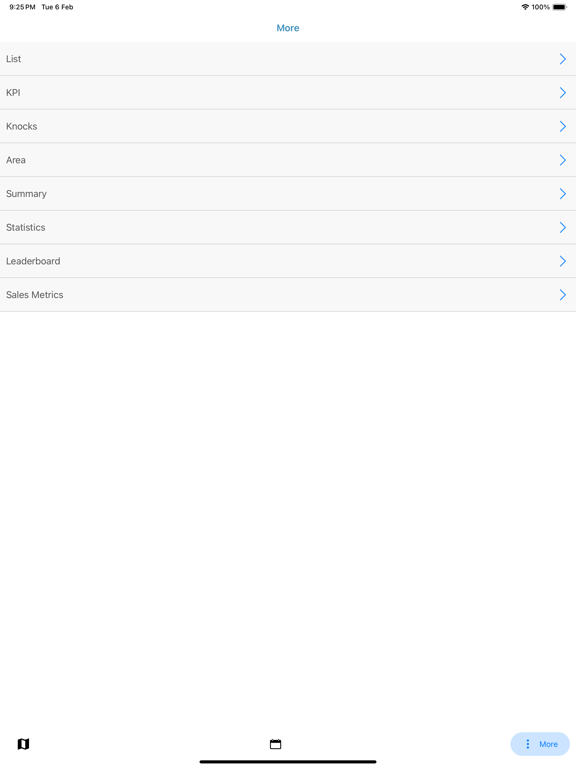Expand the List row chevron
576x768 pixels.
[563, 59]
